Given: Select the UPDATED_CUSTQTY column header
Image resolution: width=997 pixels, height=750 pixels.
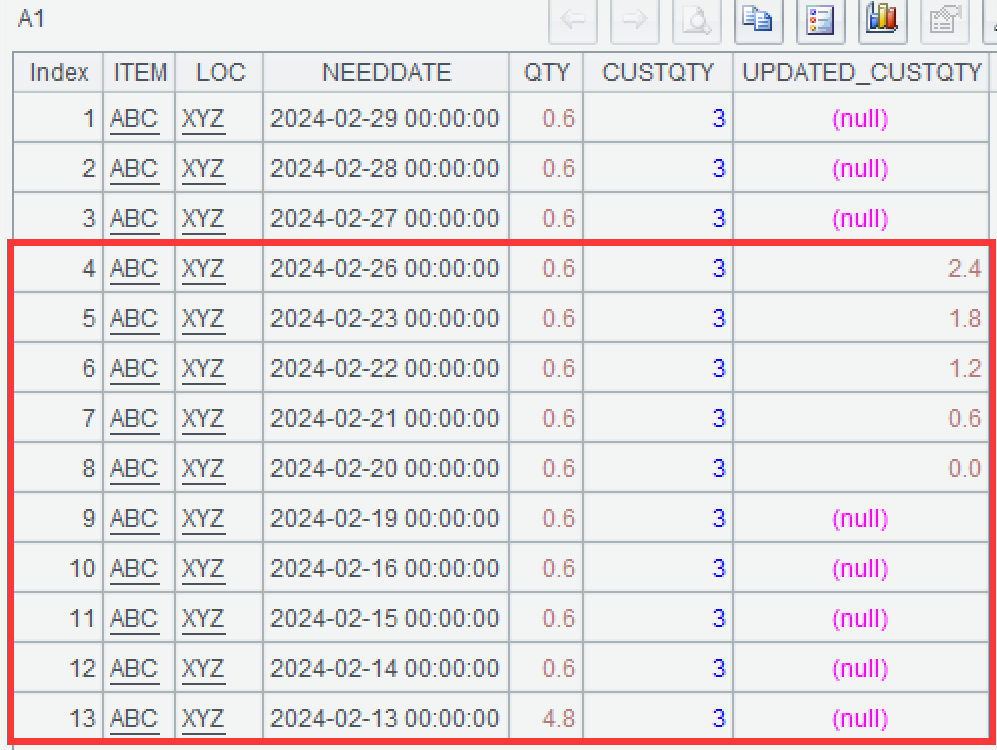Looking at the screenshot, I should coord(863,73).
